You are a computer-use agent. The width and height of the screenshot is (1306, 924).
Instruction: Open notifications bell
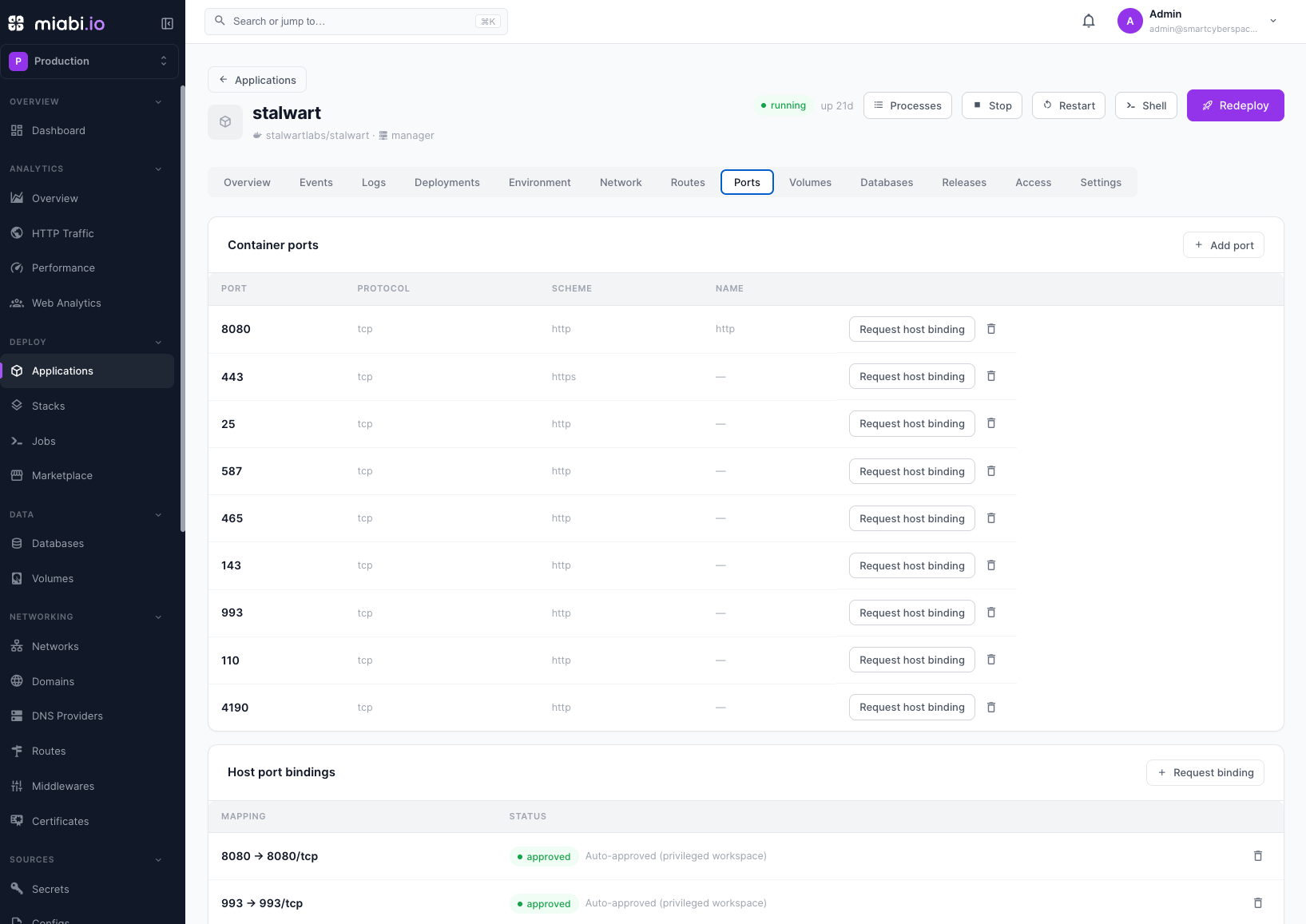tap(1089, 21)
